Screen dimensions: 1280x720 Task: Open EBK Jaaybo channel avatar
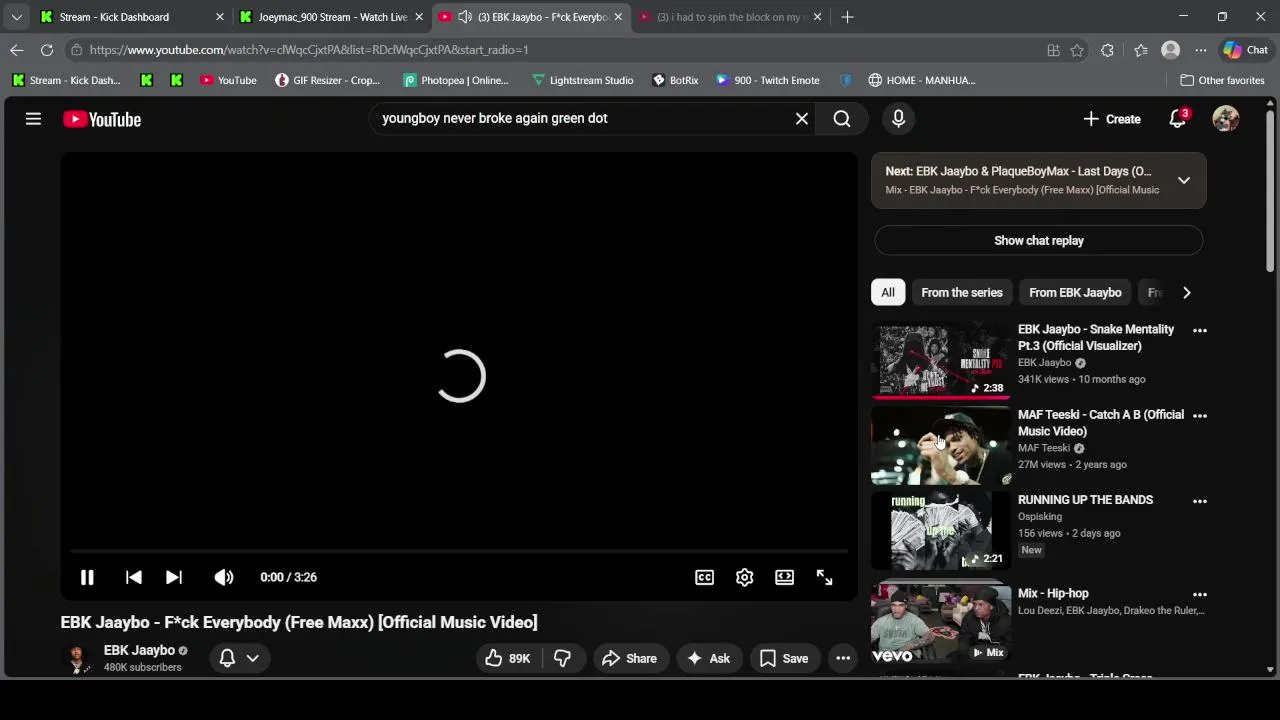click(76, 658)
